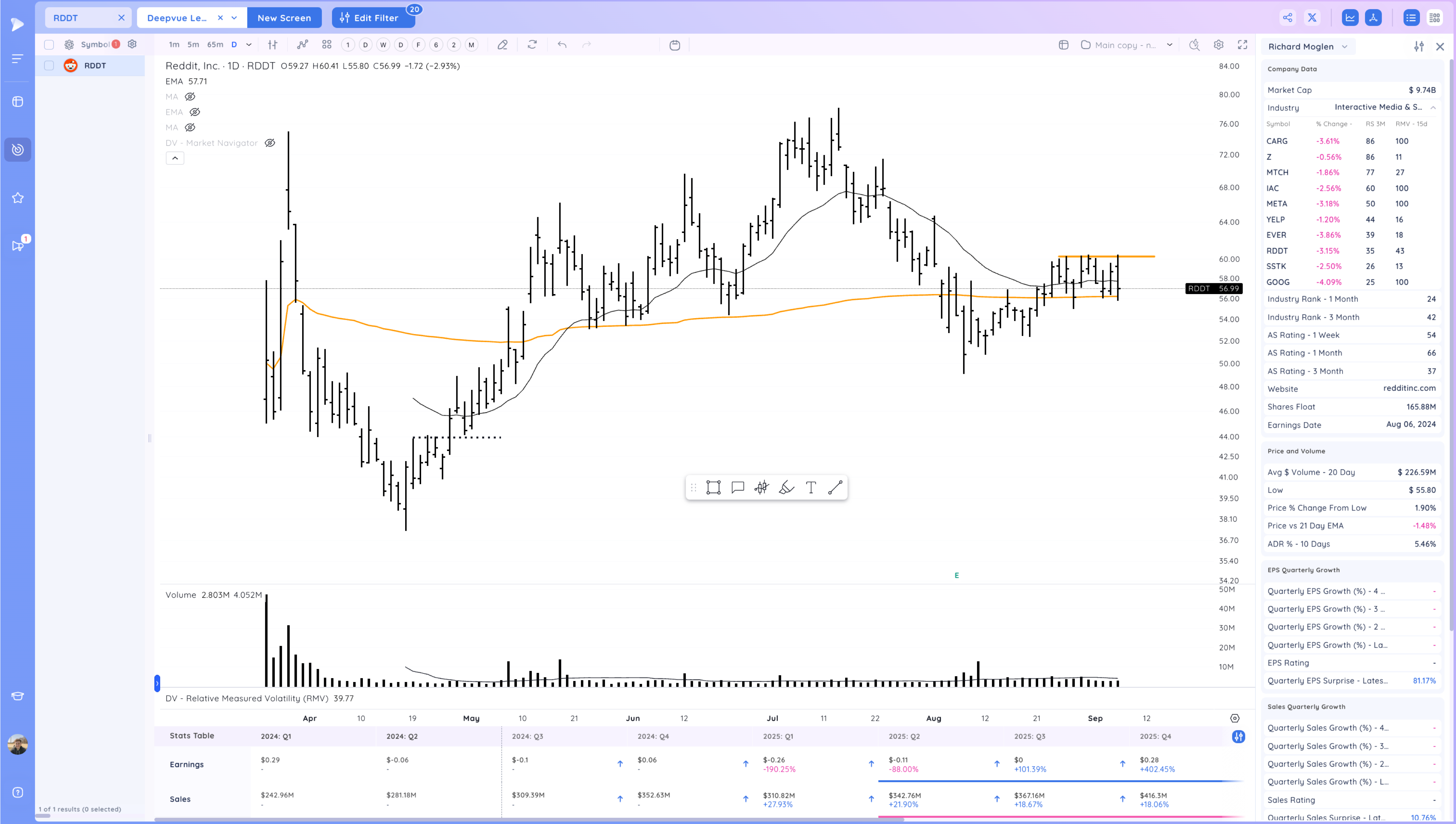Select the text tool in floating drawing toolbar

[810, 487]
